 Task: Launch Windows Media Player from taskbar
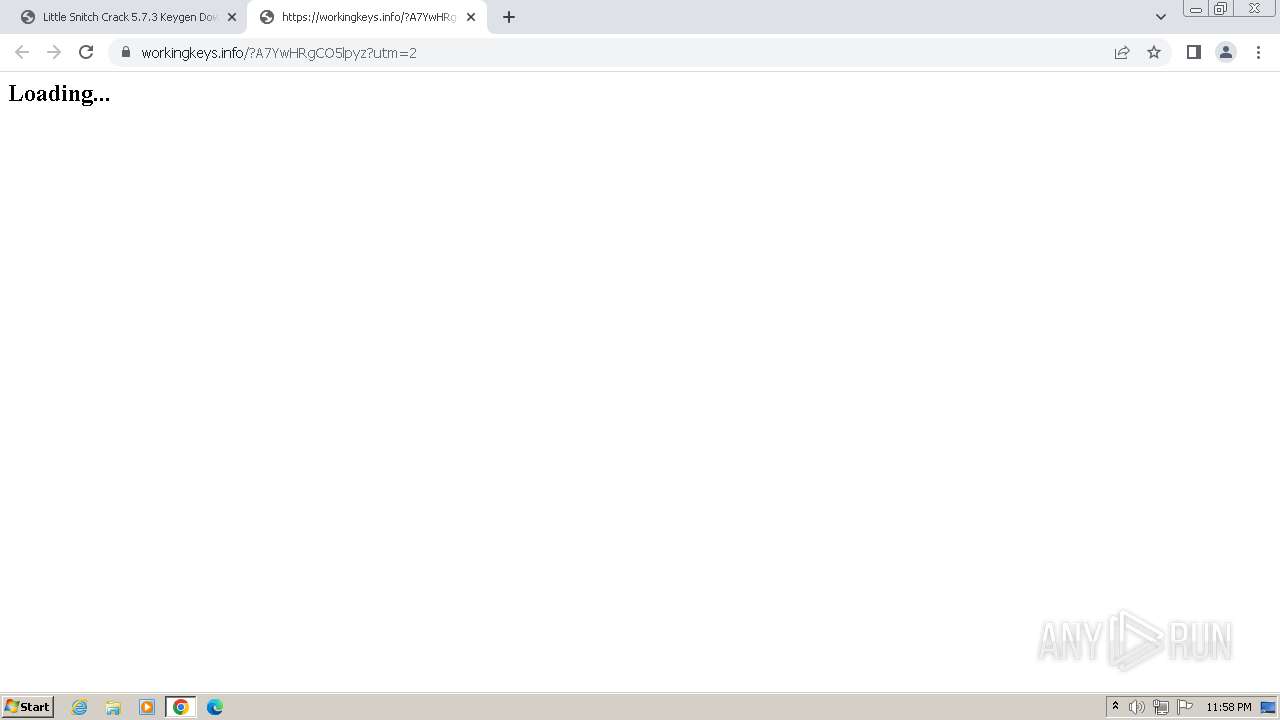click(x=147, y=707)
